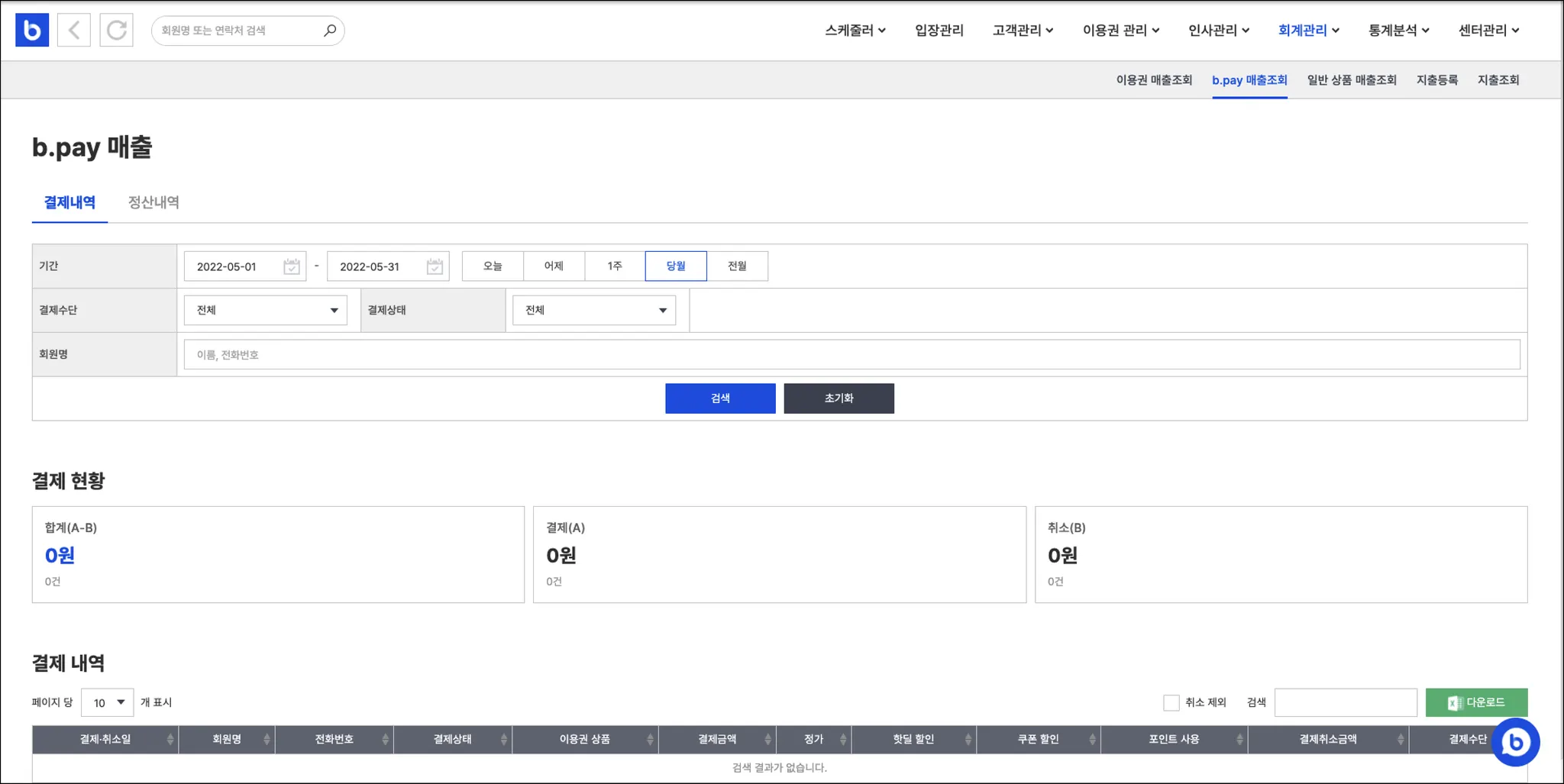
Task: Switch to 결제내역 tab
Action: pyautogui.click(x=69, y=202)
